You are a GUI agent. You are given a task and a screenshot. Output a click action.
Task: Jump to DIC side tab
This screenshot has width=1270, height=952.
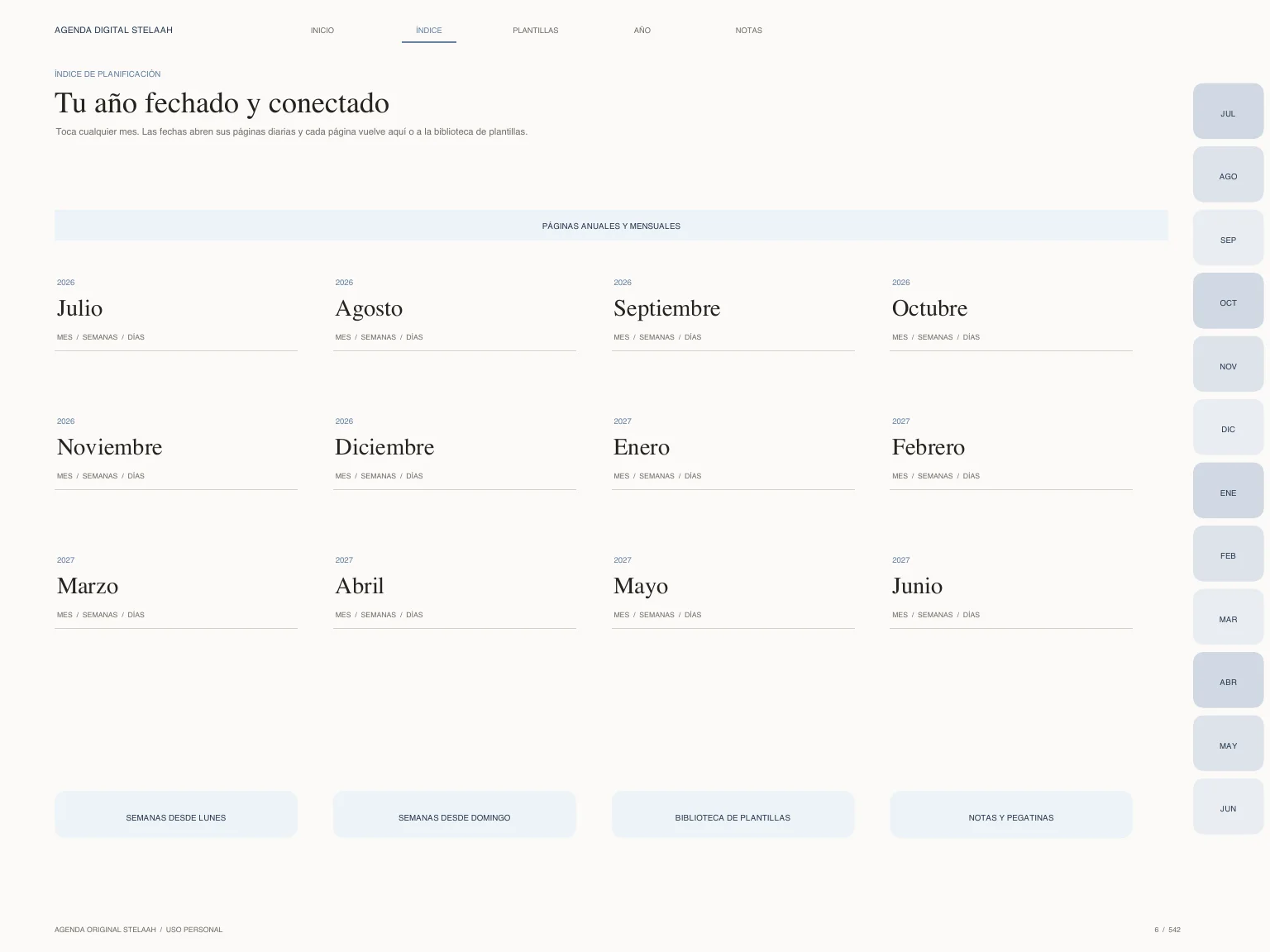coord(1228,427)
